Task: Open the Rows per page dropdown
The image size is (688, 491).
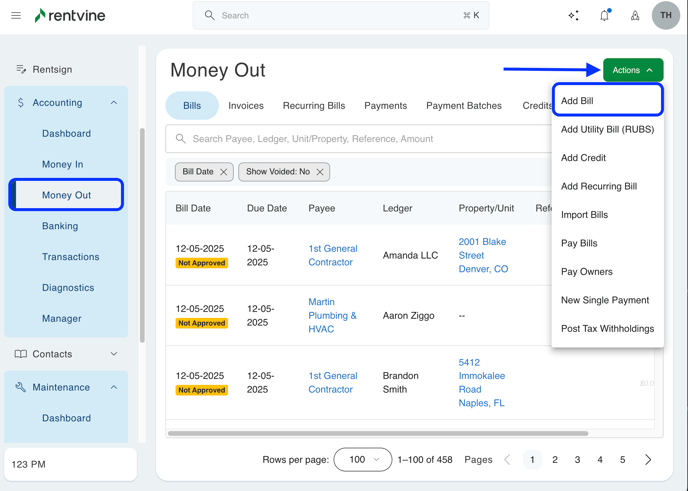Action: click(x=363, y=460)
